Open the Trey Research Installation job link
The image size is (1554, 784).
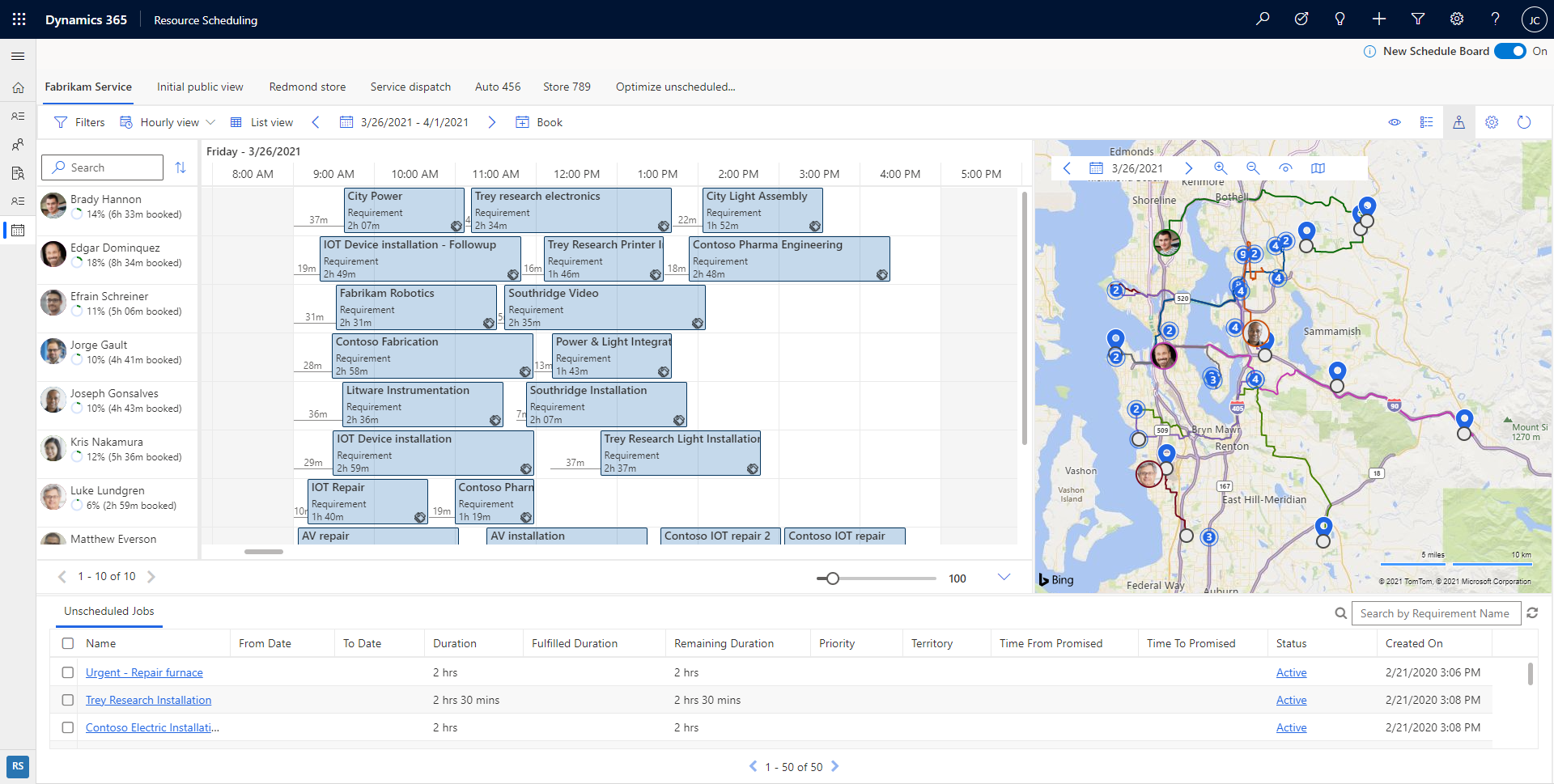point(148,700)
